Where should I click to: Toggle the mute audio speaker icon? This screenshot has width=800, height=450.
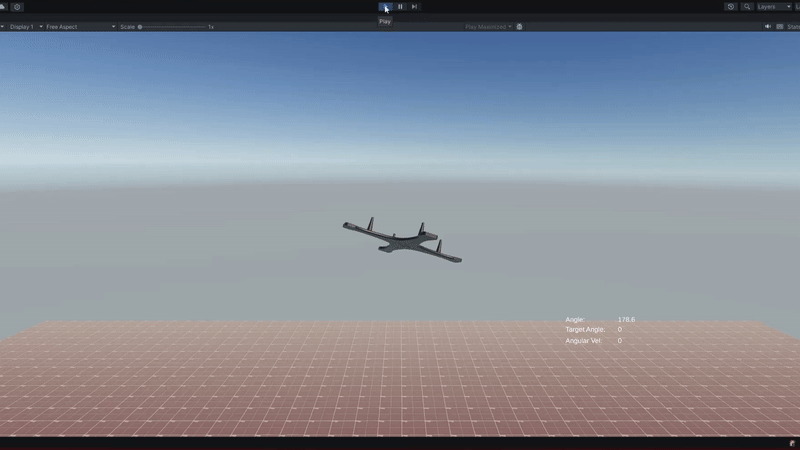(x=767, y=27)
